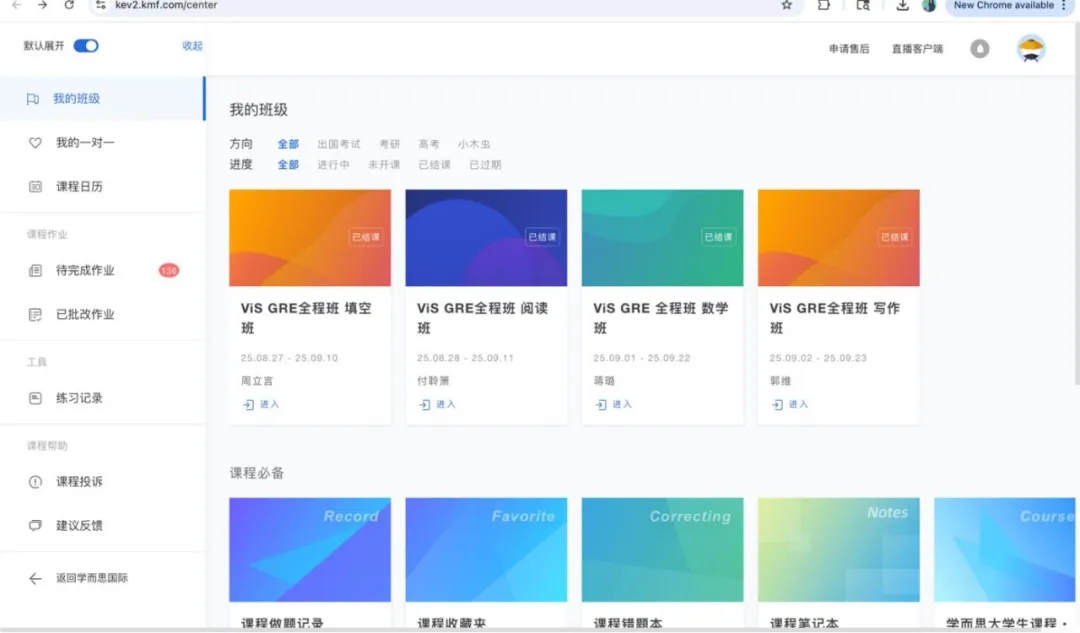
Task: Click the back arrow for 返回学而思国际
Action: pos(35,578)
